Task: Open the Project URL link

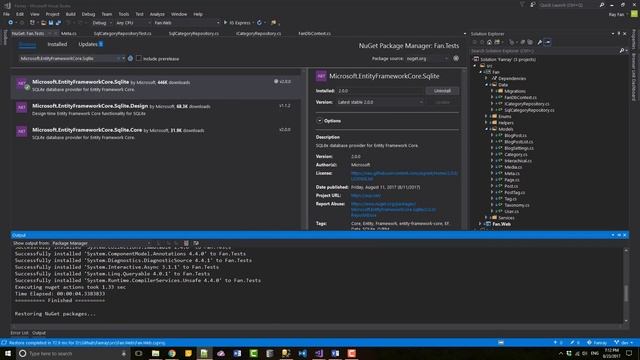Action: [366, 196]
